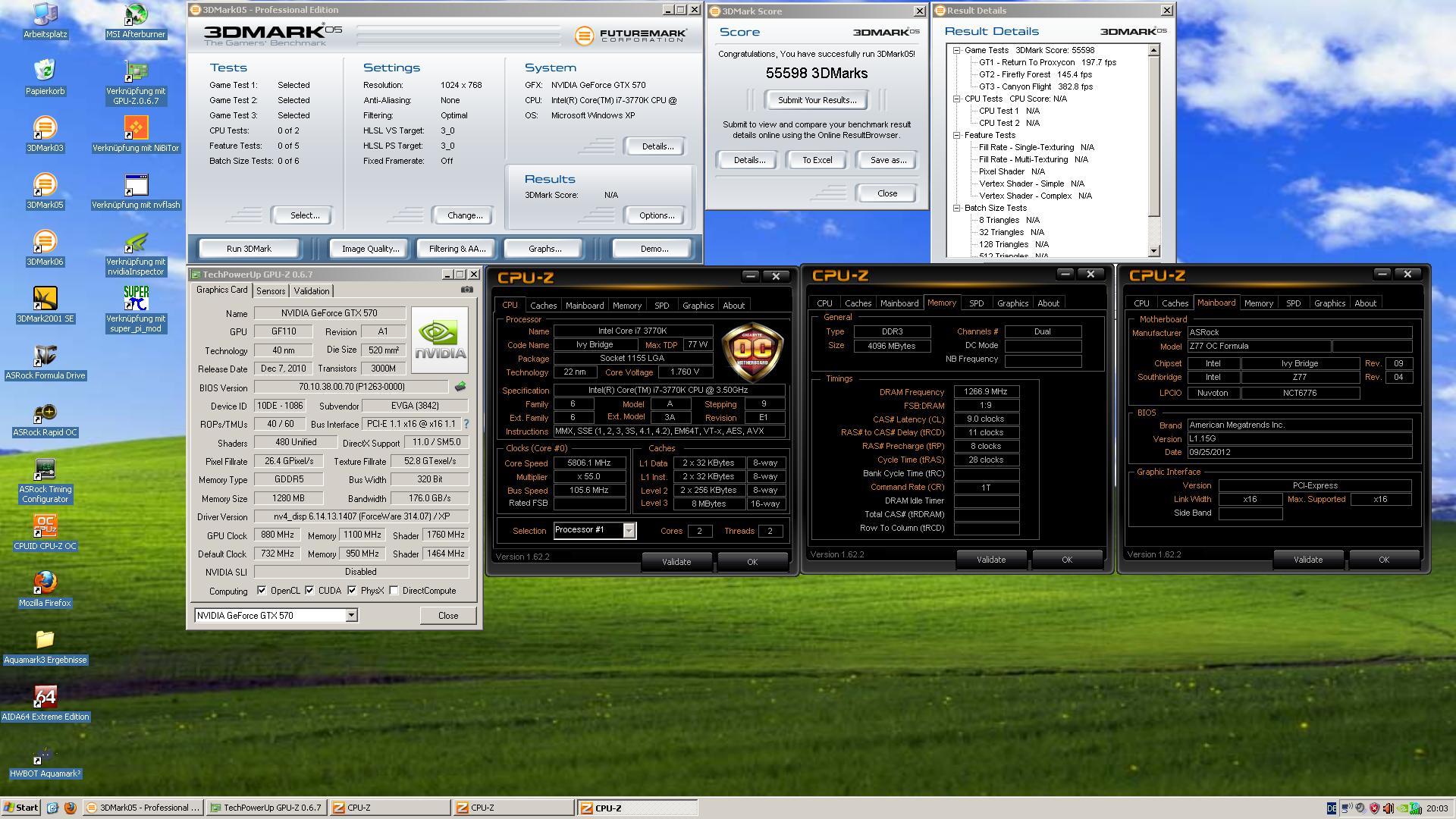Click the DE language indicator in tray
The height and width of the screenshot is (819, 1456).
(x=1332, y=808)
